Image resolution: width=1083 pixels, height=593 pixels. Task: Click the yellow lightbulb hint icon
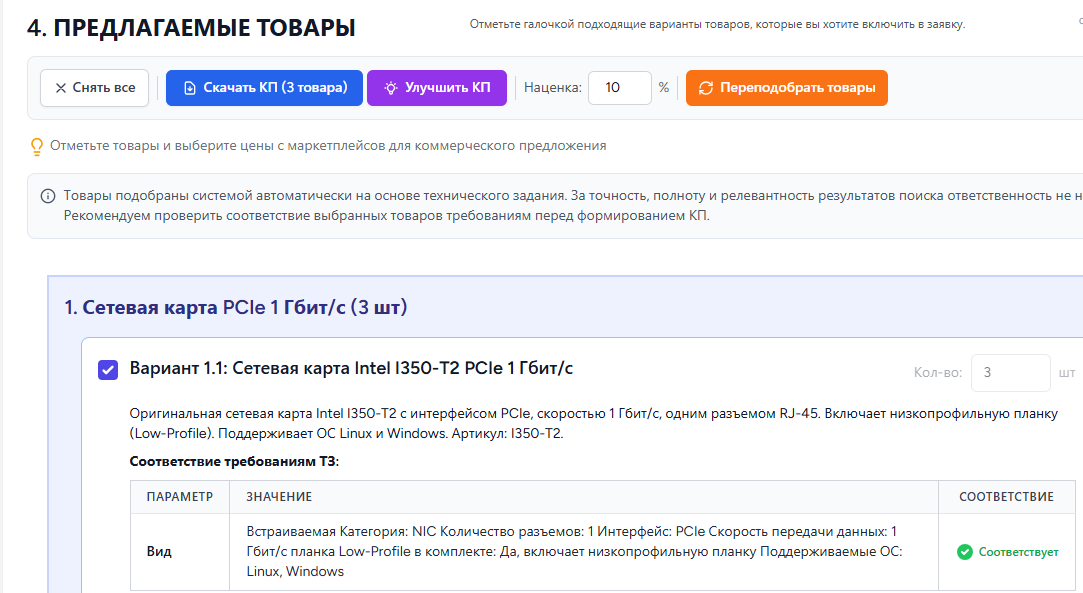pos(37,146)
